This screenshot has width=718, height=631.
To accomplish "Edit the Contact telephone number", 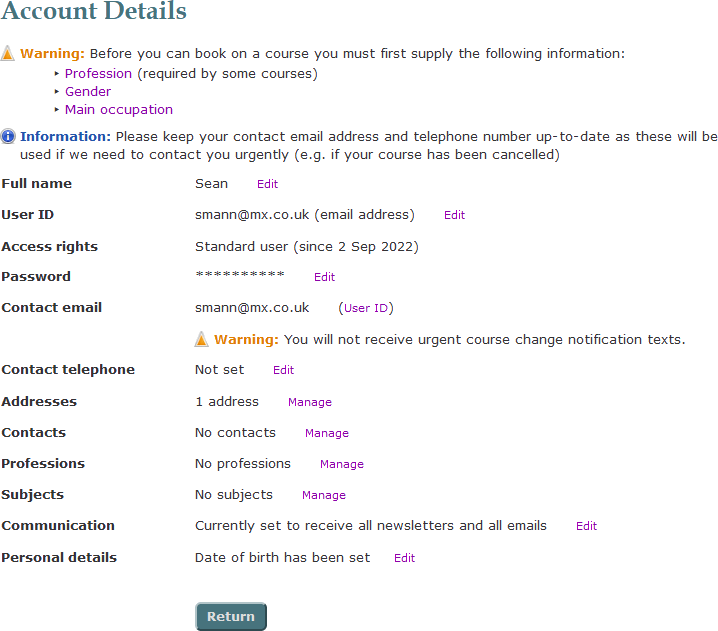I will [284, 370].
